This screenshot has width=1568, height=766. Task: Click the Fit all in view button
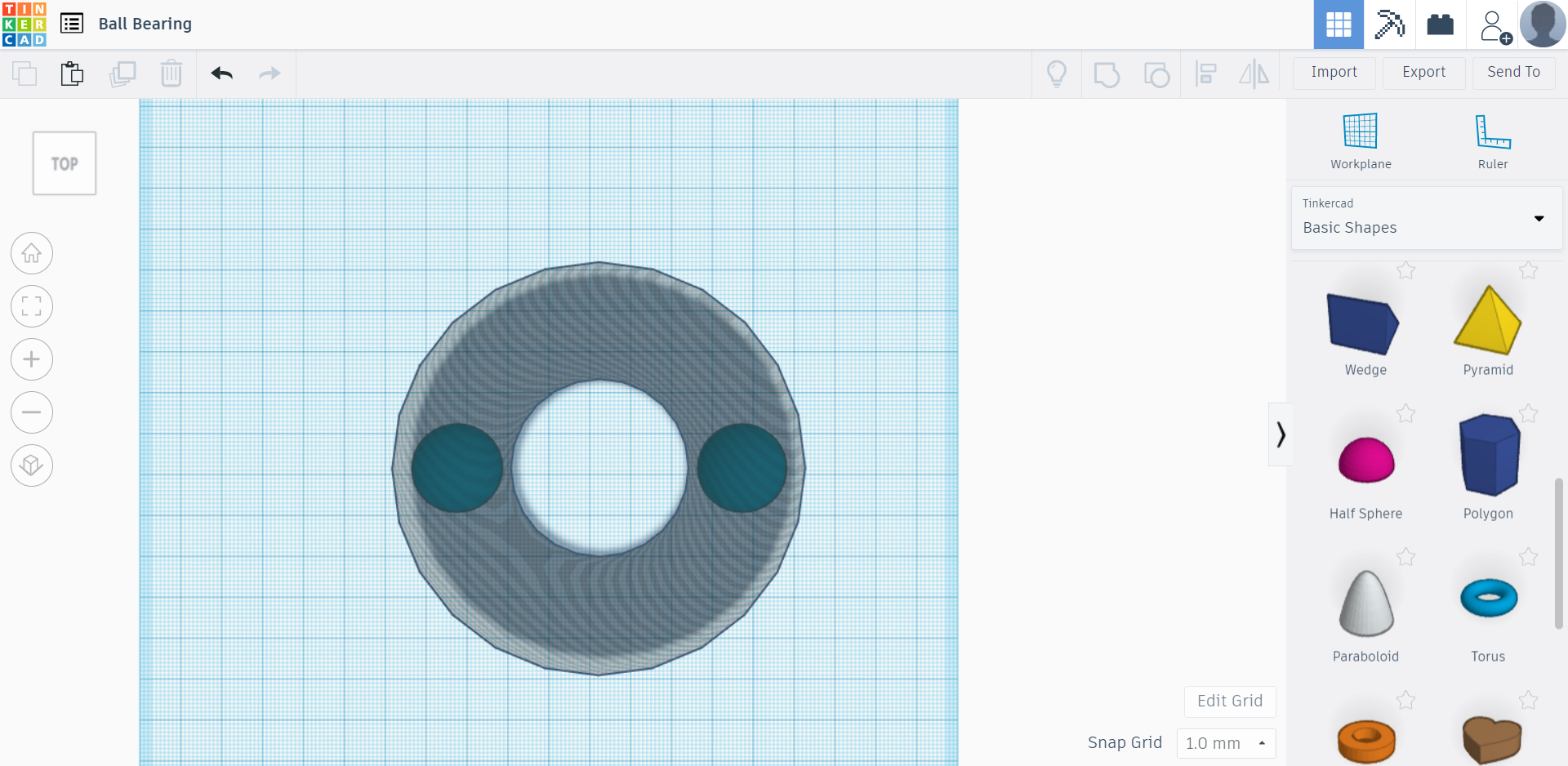[32, 307]
